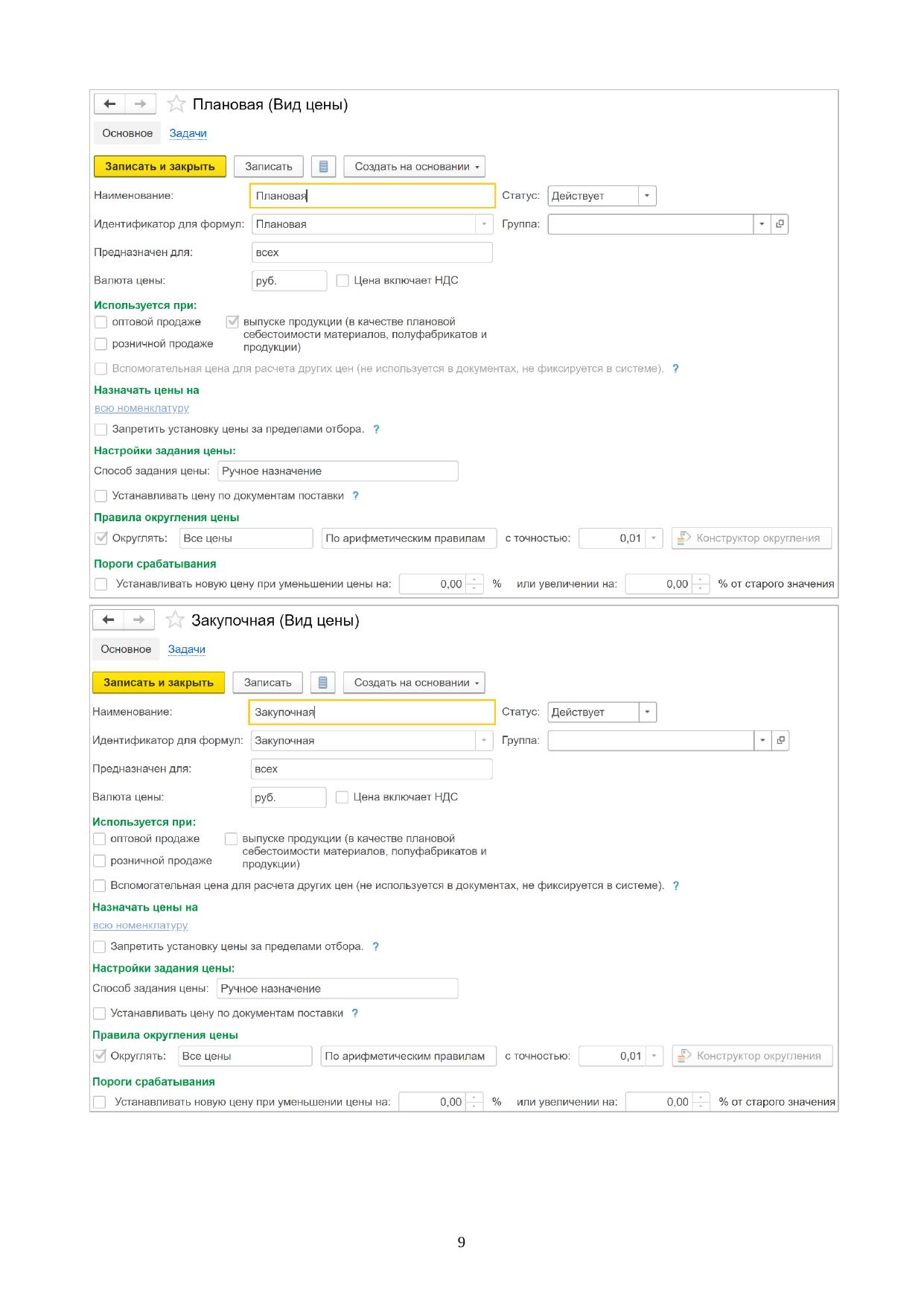Show help for документам поставки in Закупочная
Viewport: 924px width, 1306px height.
point(354,1013)
